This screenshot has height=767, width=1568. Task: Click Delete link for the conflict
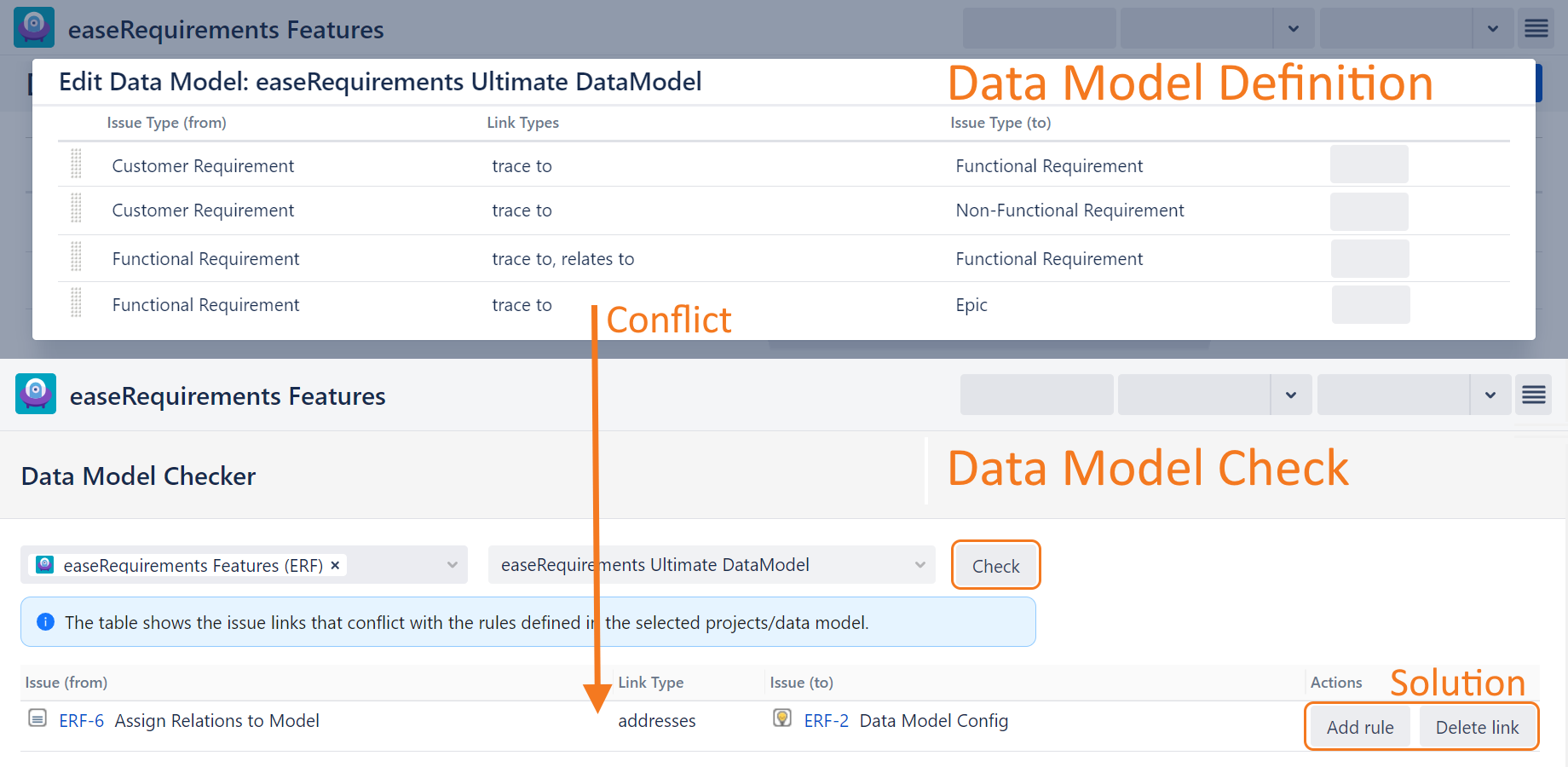click(1477, 727)
